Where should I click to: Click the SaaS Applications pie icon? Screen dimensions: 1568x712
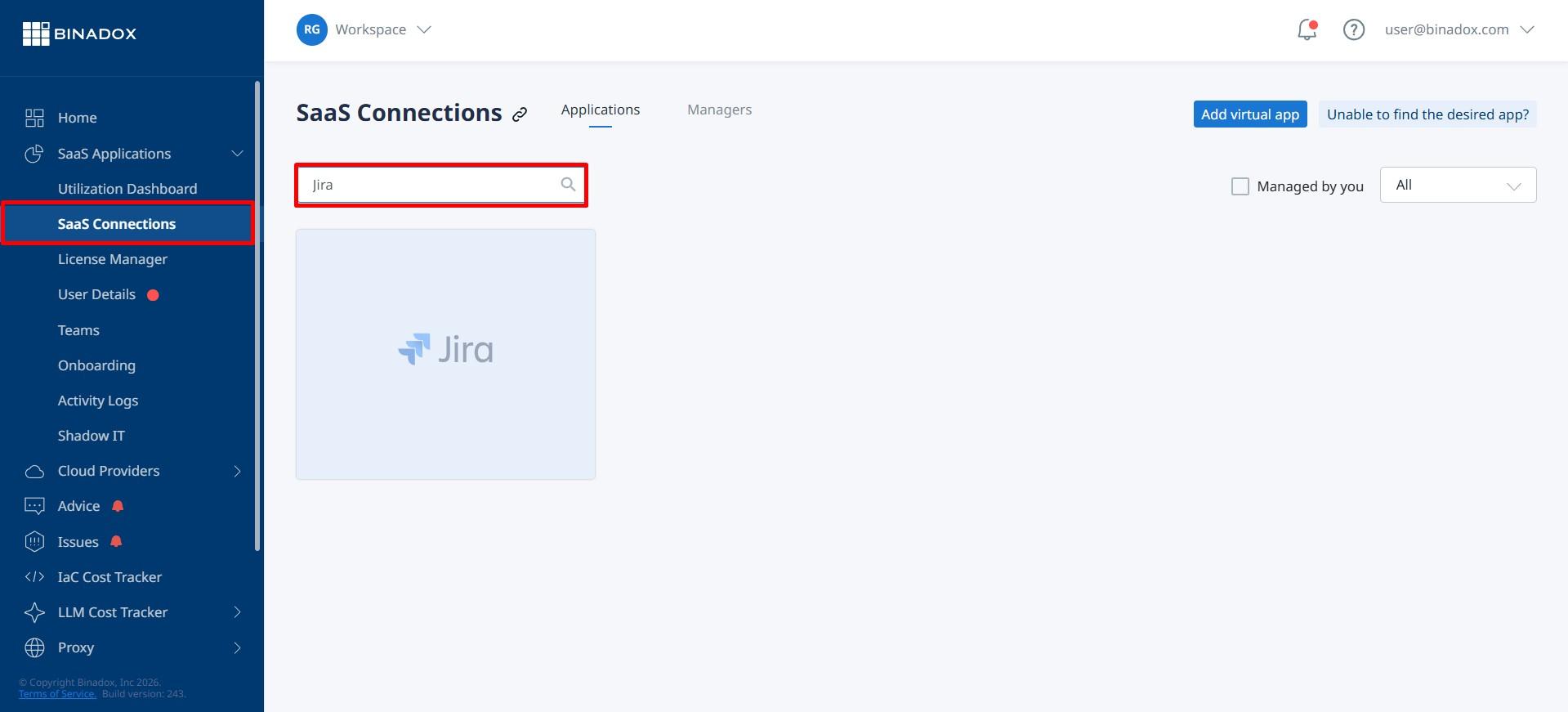[34, 154]
